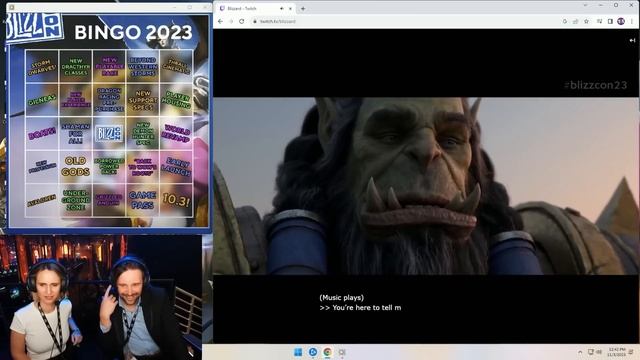The width and height of the screenshot is (640, 360).
Task: Click the Google icon in address bar
Action: coord(565,21)
